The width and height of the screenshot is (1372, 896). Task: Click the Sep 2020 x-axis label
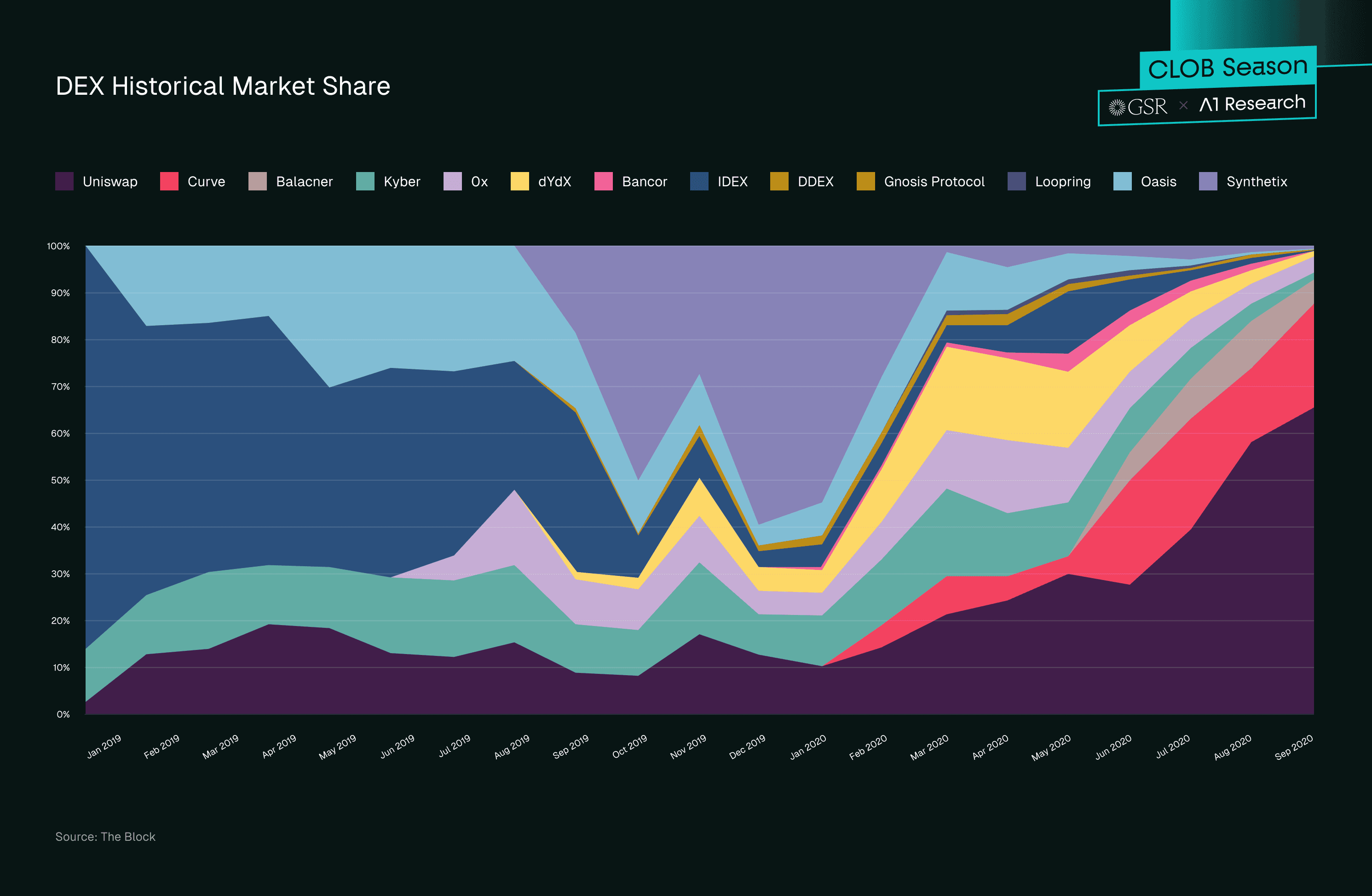(x=1294, y=747)
